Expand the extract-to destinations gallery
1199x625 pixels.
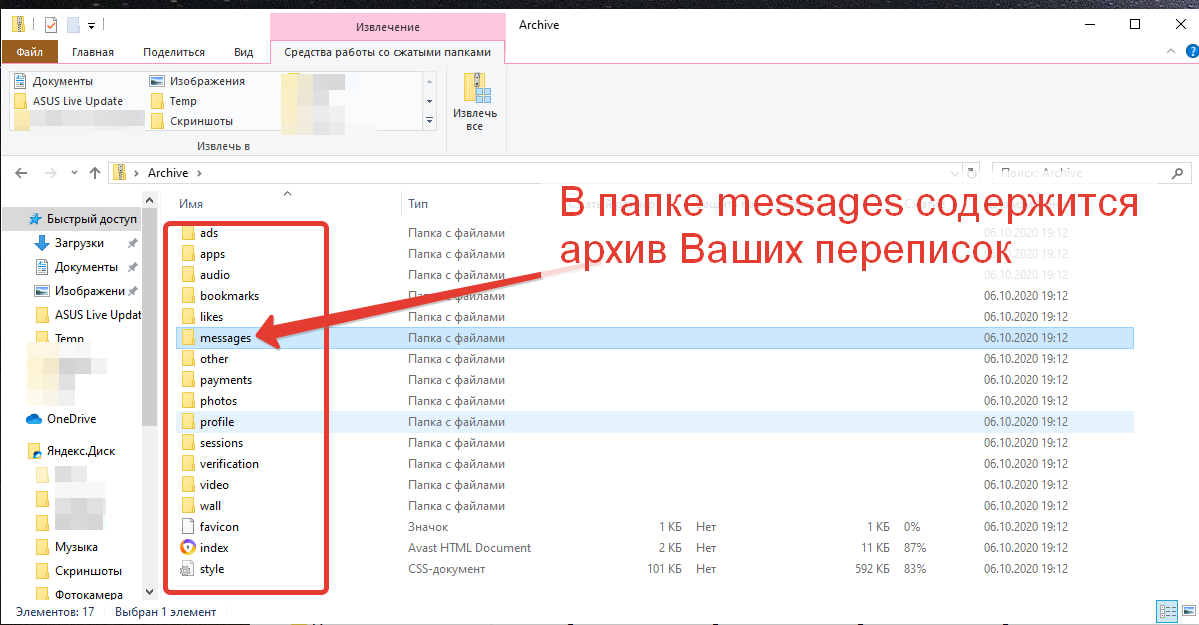point(429,120)
